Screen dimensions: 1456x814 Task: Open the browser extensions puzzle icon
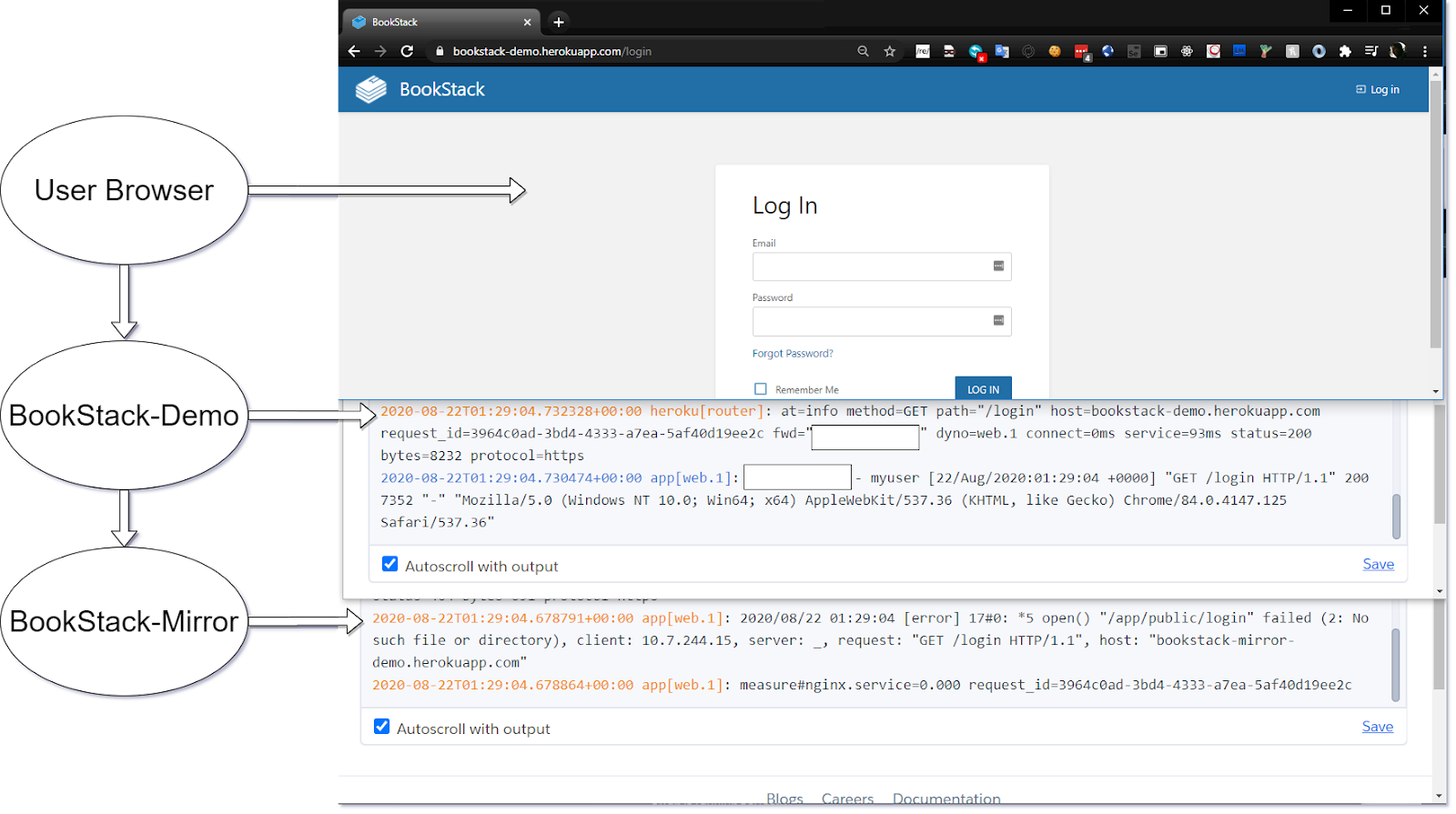1345,52
